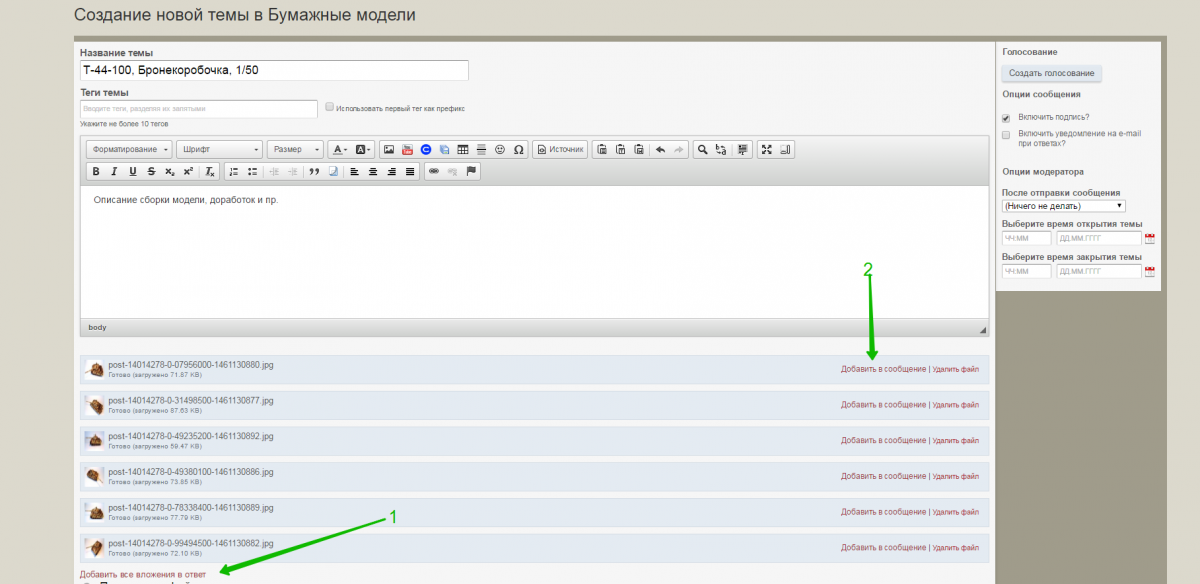Insert a smiley emoticon
The width and height of the screenshot is (1200, 584).
(500, 149)
